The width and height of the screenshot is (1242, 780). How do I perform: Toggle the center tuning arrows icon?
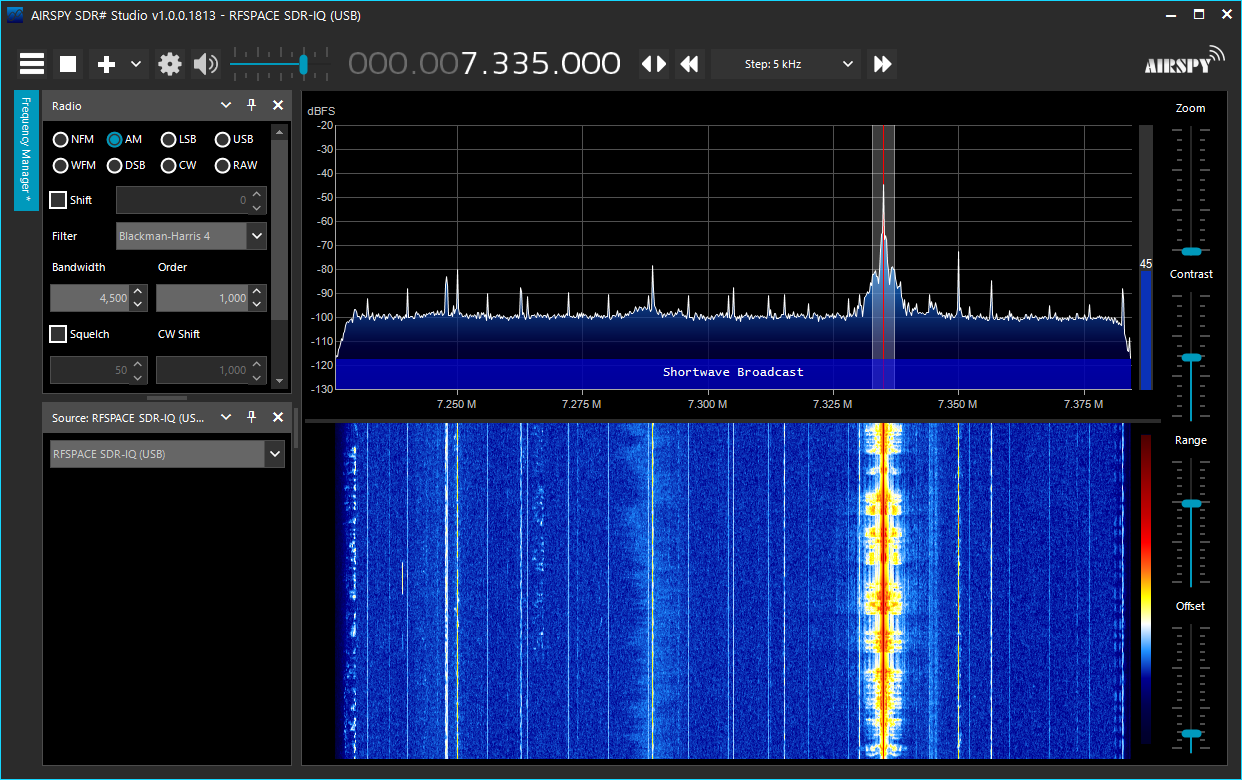pyautogui.click(x=653, y=64)
